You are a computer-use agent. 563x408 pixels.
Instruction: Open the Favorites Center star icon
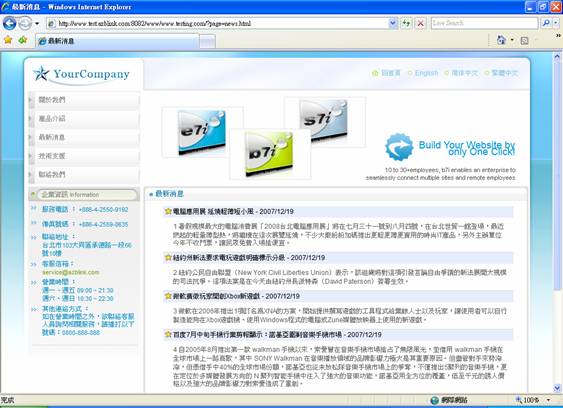coord(8,40)
